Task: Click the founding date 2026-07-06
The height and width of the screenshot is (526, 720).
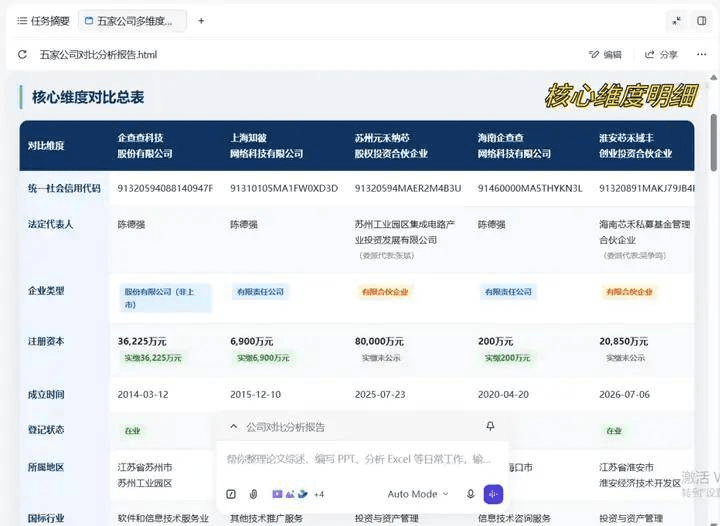Action: (x=624, y=394)
